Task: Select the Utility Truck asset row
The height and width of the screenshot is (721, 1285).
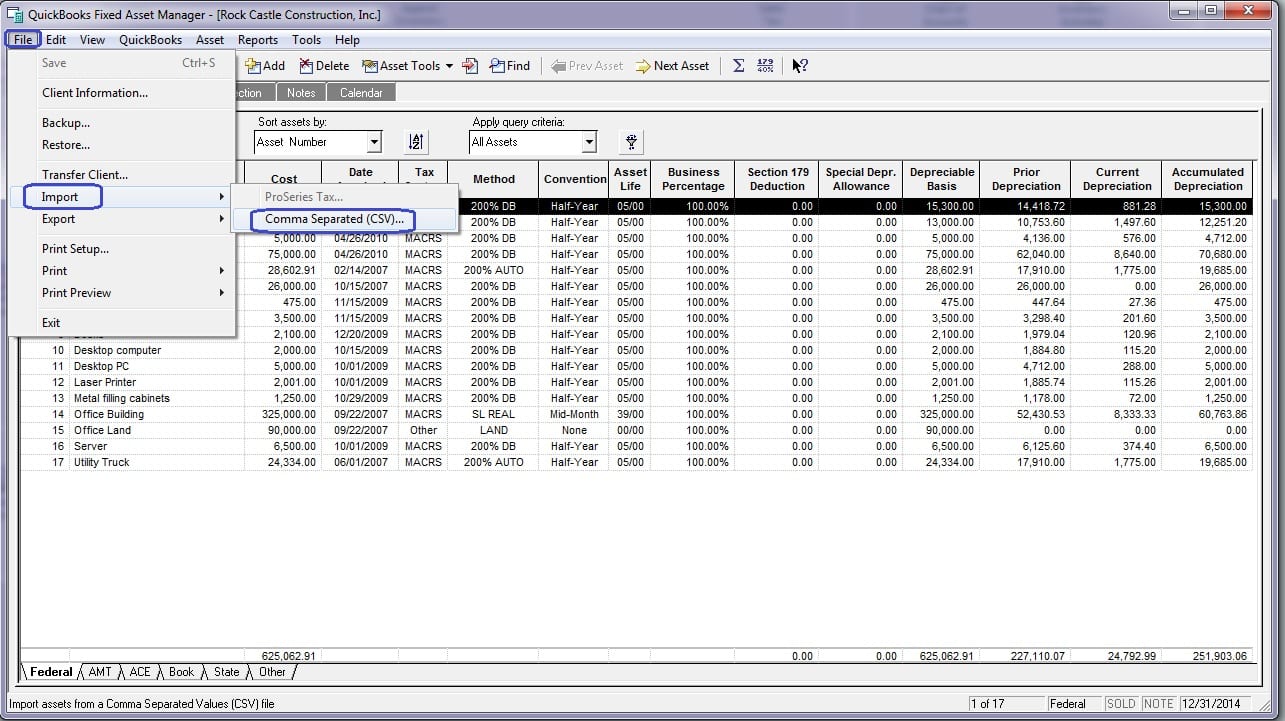Action: coord(637,462)
